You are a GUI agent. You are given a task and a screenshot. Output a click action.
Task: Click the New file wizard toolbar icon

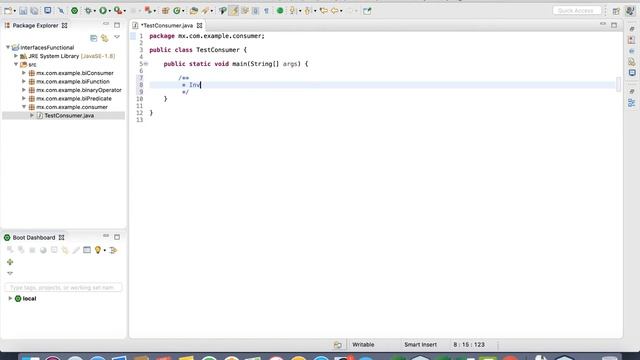pyautogui.click(x=8, y=11)
